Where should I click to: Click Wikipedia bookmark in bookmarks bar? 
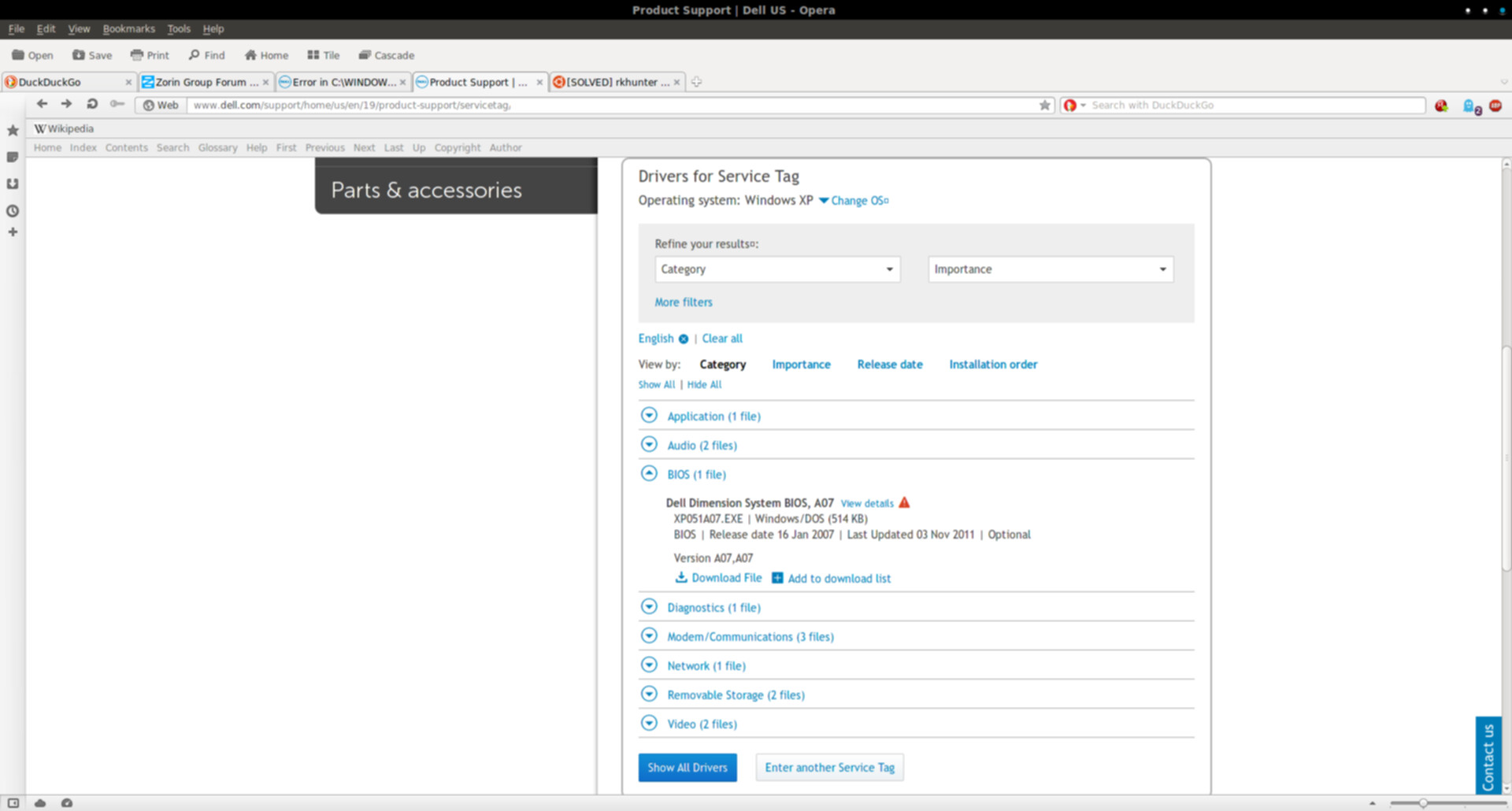[64, 128]
